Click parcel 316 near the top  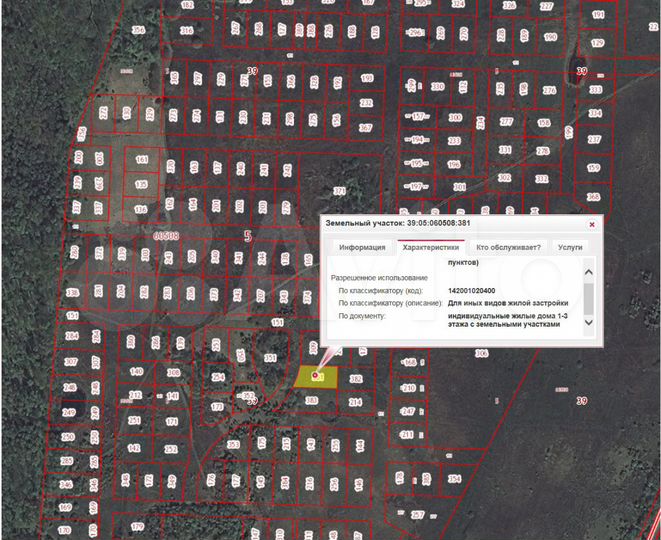pos(186,31)
